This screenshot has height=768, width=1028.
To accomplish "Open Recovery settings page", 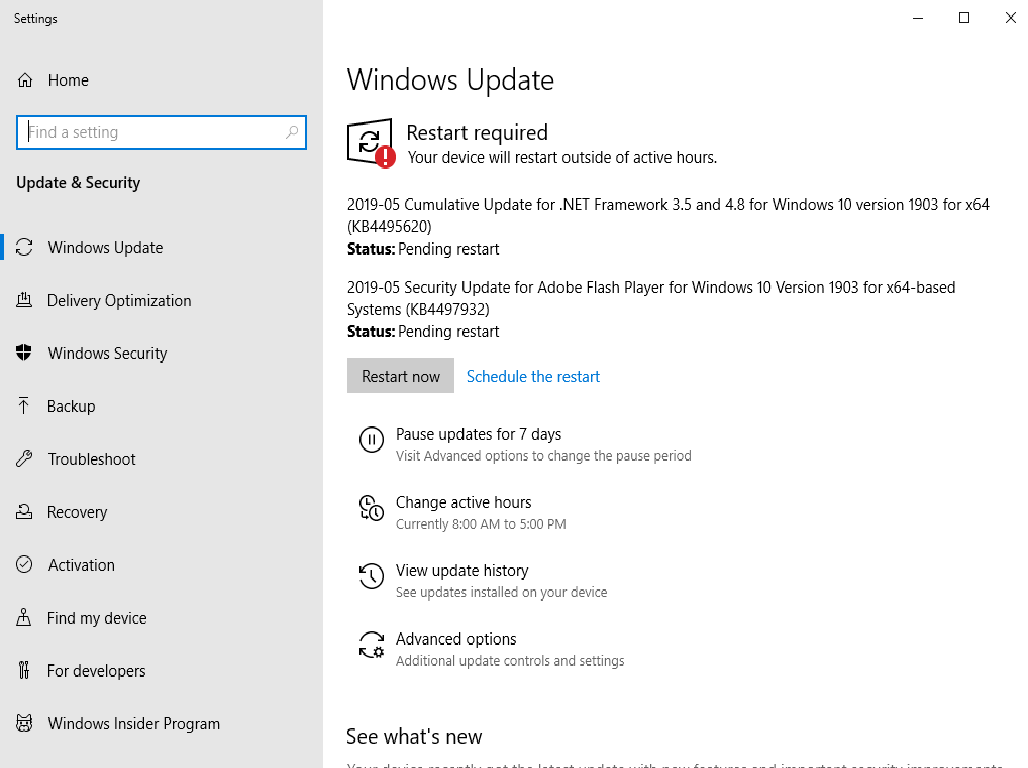I will [x=77, y=512].
